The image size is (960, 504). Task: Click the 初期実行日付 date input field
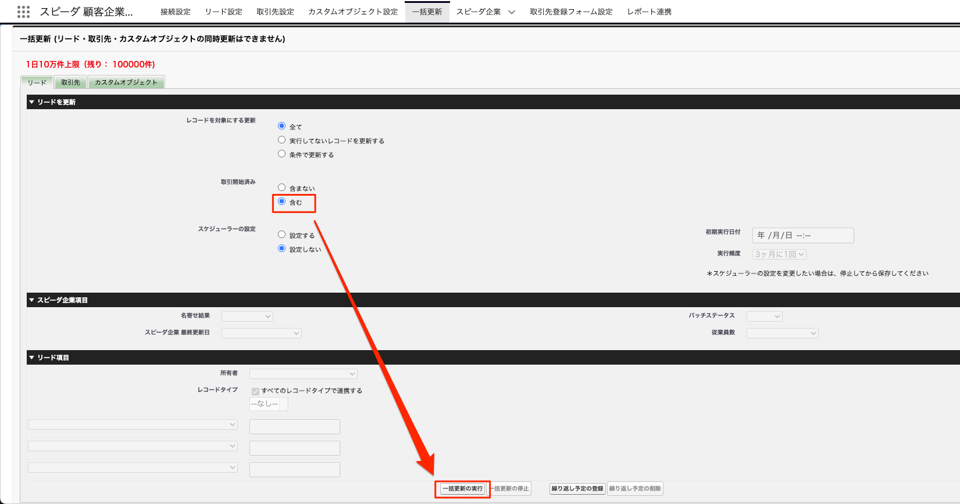click(803, 236)
